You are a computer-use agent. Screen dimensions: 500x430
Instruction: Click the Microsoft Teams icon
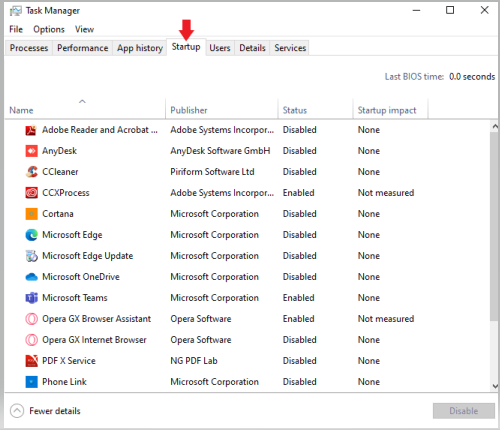tap(31, 298)
